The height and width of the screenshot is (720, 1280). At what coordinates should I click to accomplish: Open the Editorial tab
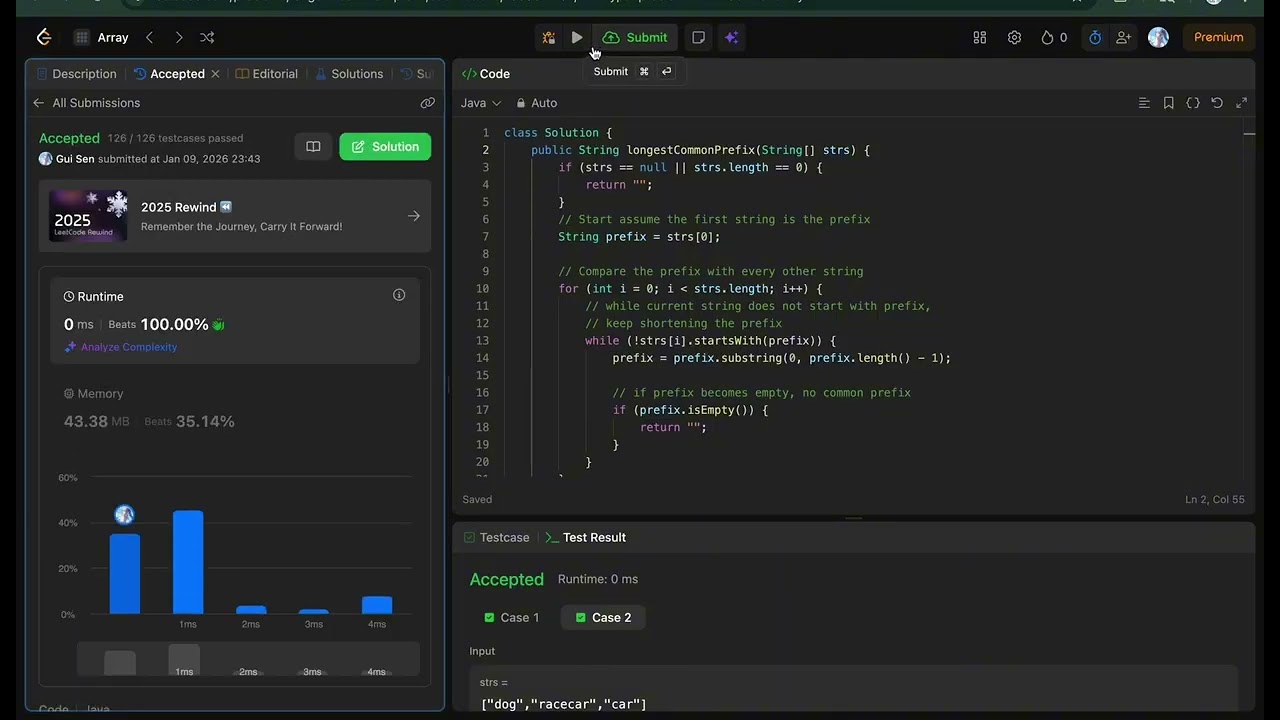267,74
